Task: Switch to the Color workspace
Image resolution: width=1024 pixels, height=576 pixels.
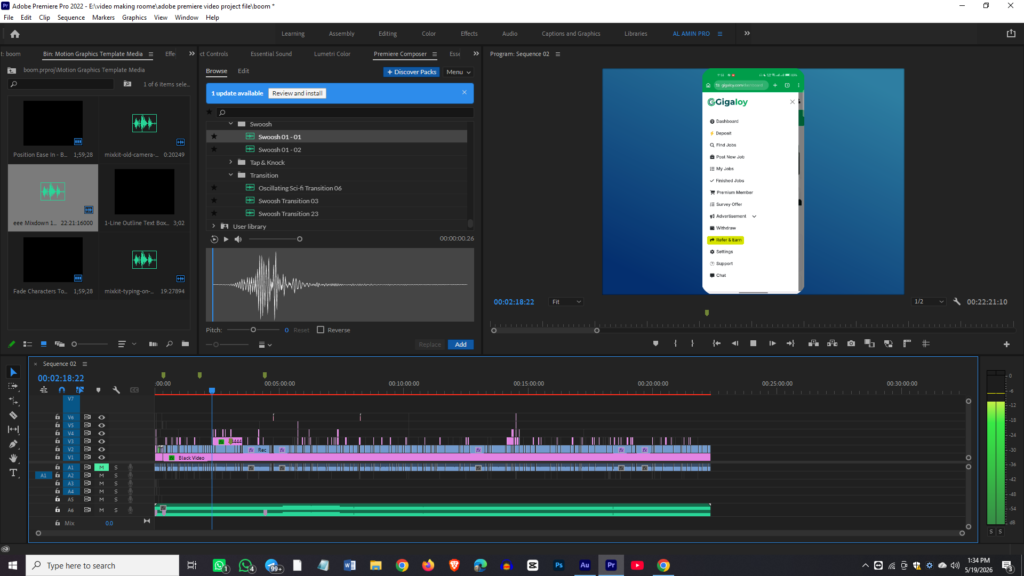Action: 428,34
